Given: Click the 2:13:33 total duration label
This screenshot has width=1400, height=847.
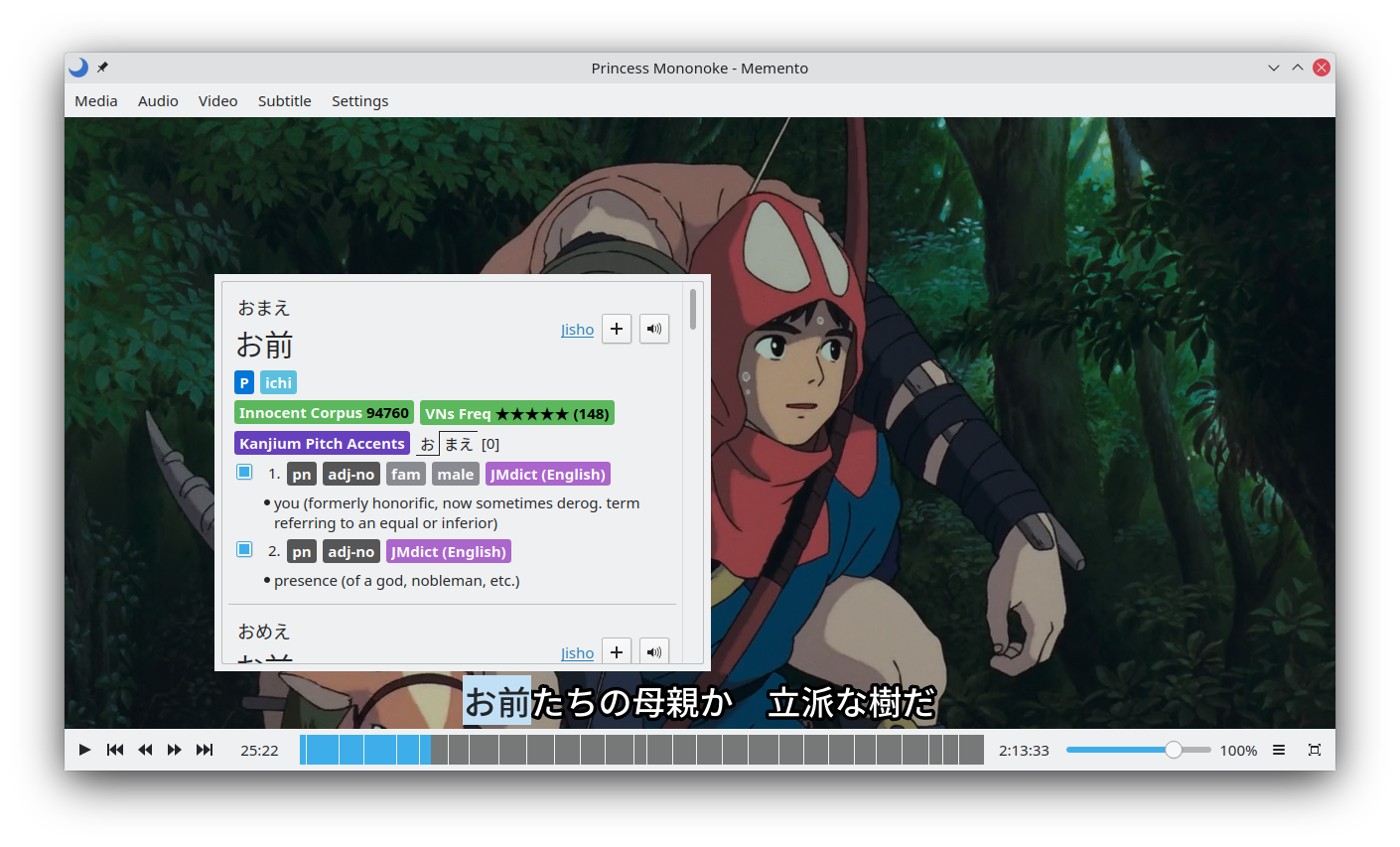Looking at the screenshot, I should click(1024, 751).
